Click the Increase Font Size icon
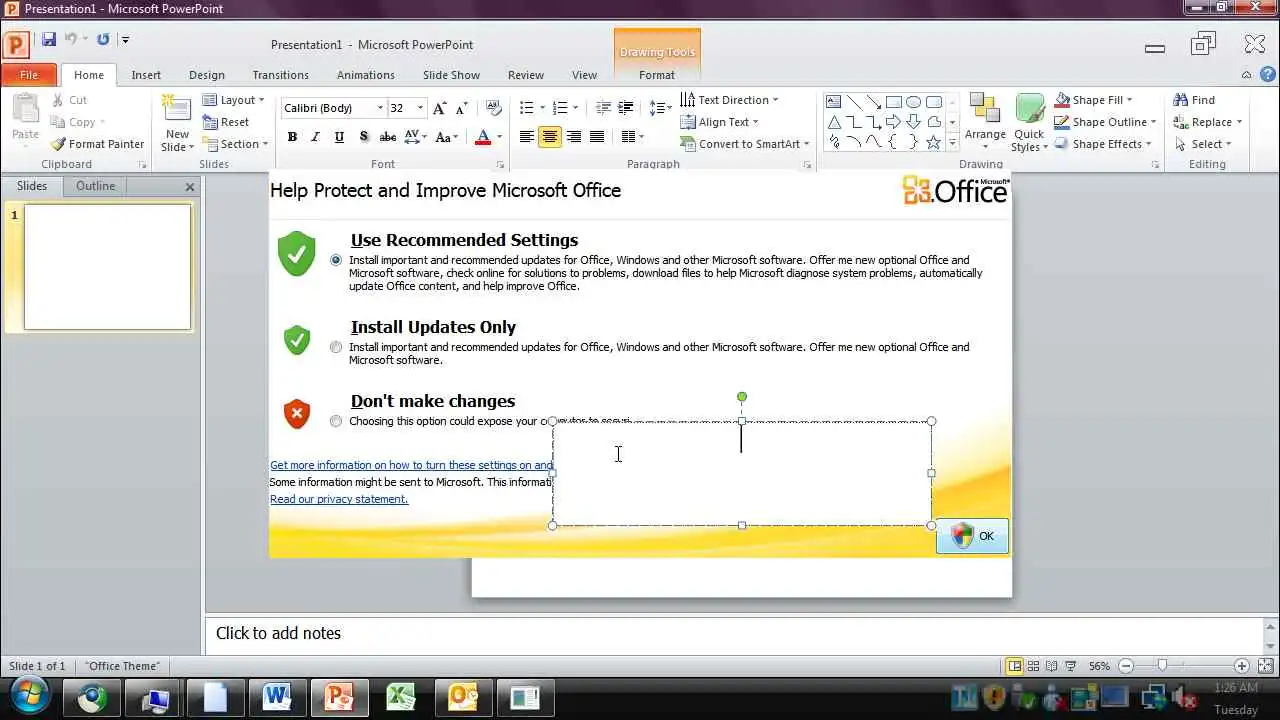This screenshot has width=1280, height=720. [x=439, y=108]
